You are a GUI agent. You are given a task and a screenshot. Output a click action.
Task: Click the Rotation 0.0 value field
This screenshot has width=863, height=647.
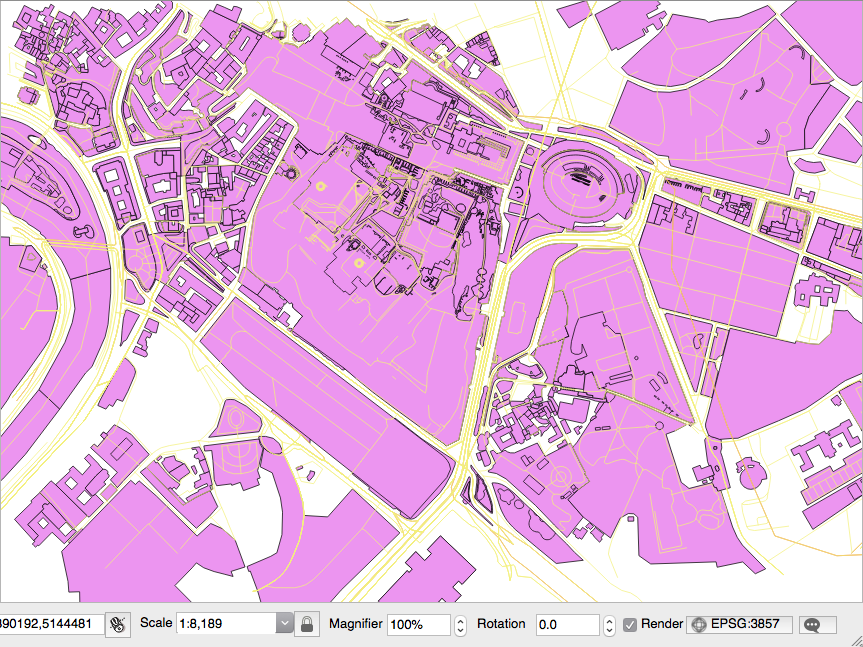(566, 624)
